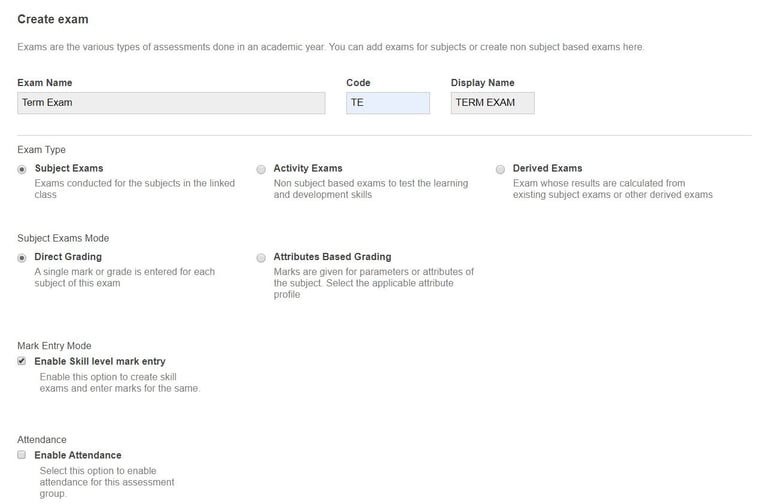This screenshot has width=768, height=504.
Task: Check the Enable Attendance checkbox
Action: click(x=22, y=455)
